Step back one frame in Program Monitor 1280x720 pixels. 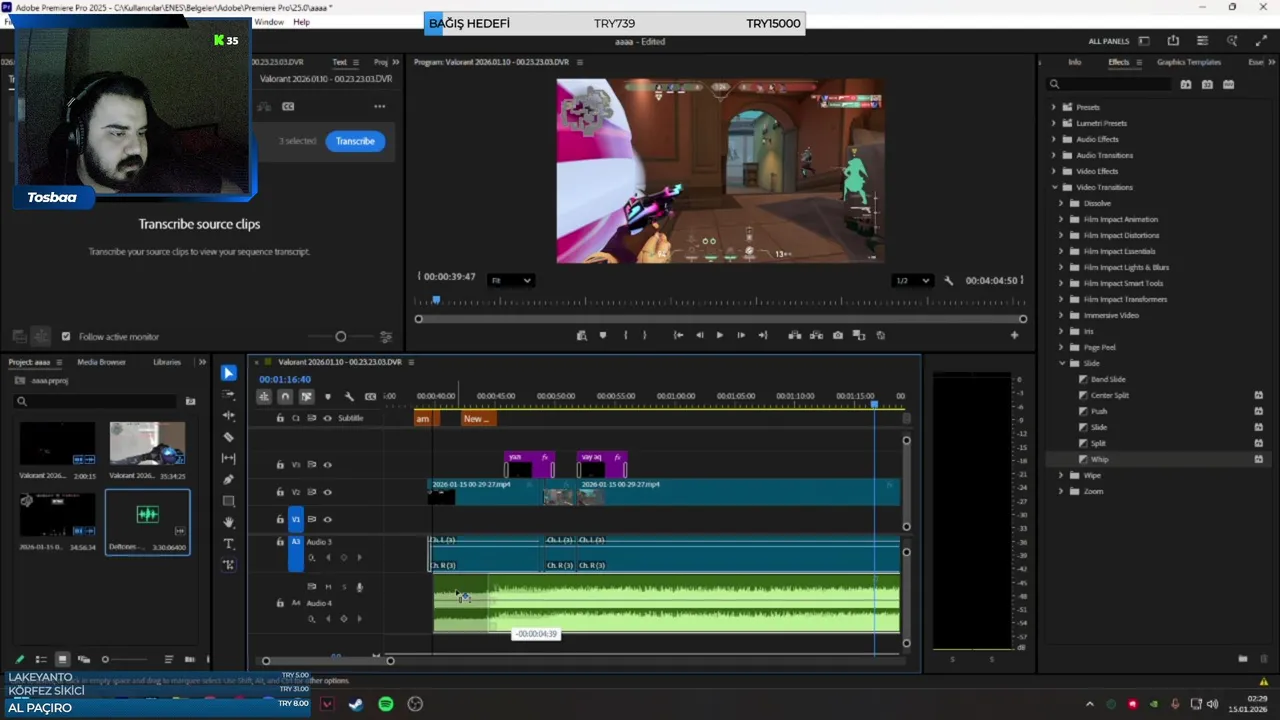tap(699, 335)
